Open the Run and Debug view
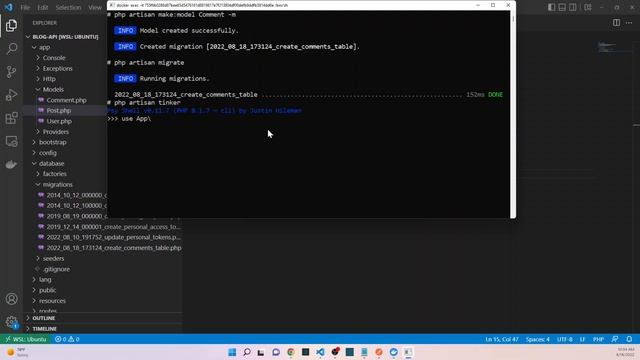Image resolution: width=640 pixels, height=360 pixels. click(x=11, y=95)
